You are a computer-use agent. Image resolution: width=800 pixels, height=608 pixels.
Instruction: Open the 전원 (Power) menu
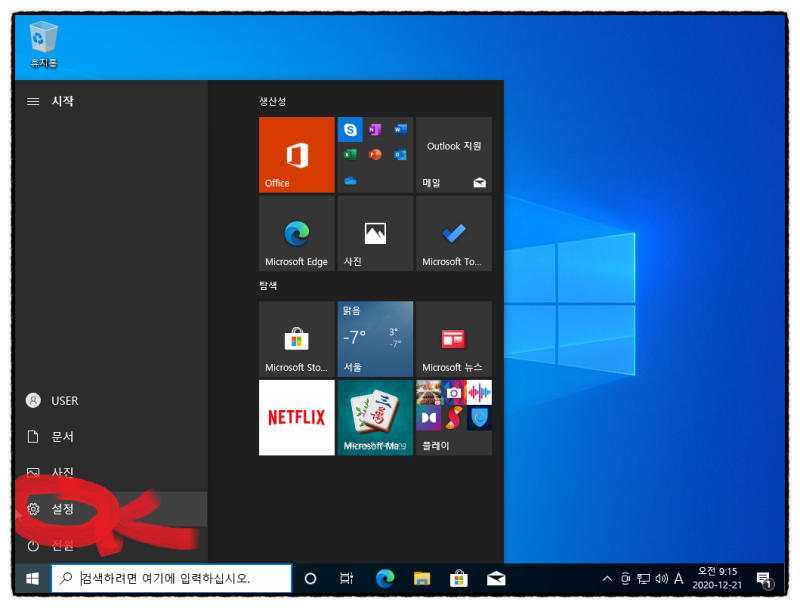pyautogui.click(x=111, y=545)
